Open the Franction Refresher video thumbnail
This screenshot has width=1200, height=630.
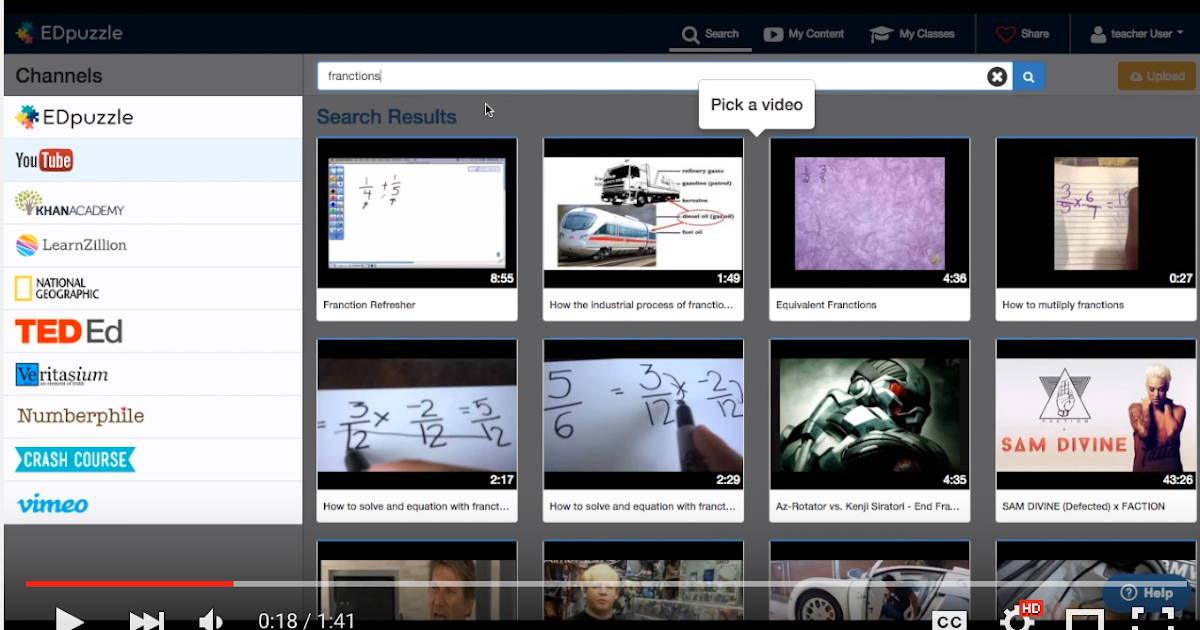[417, 213]
